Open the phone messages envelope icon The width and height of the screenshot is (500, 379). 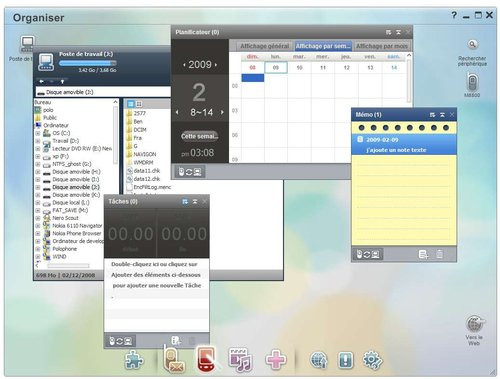174,360
